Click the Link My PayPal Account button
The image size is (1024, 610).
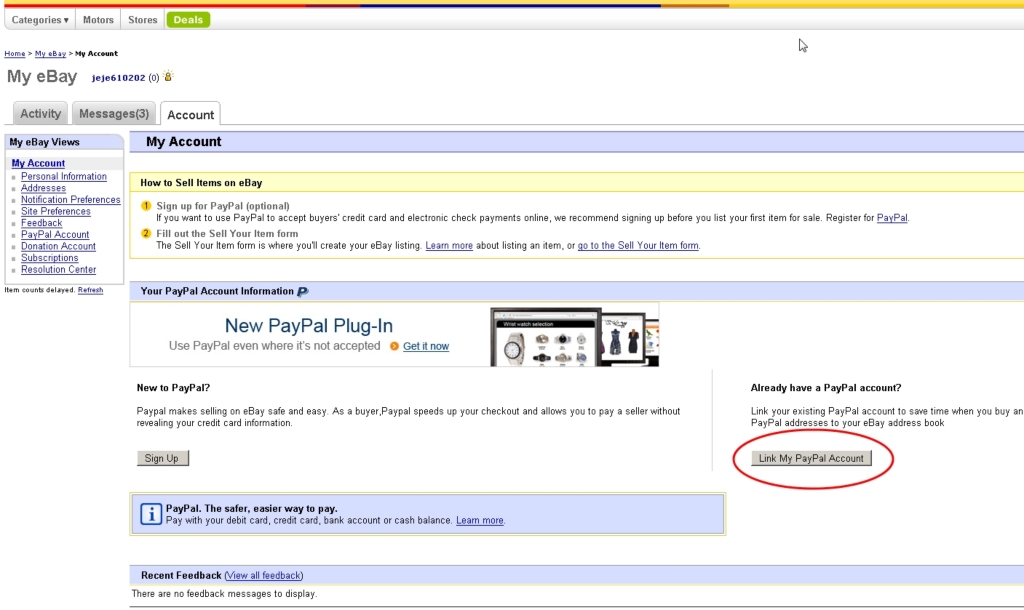point(811,458)
